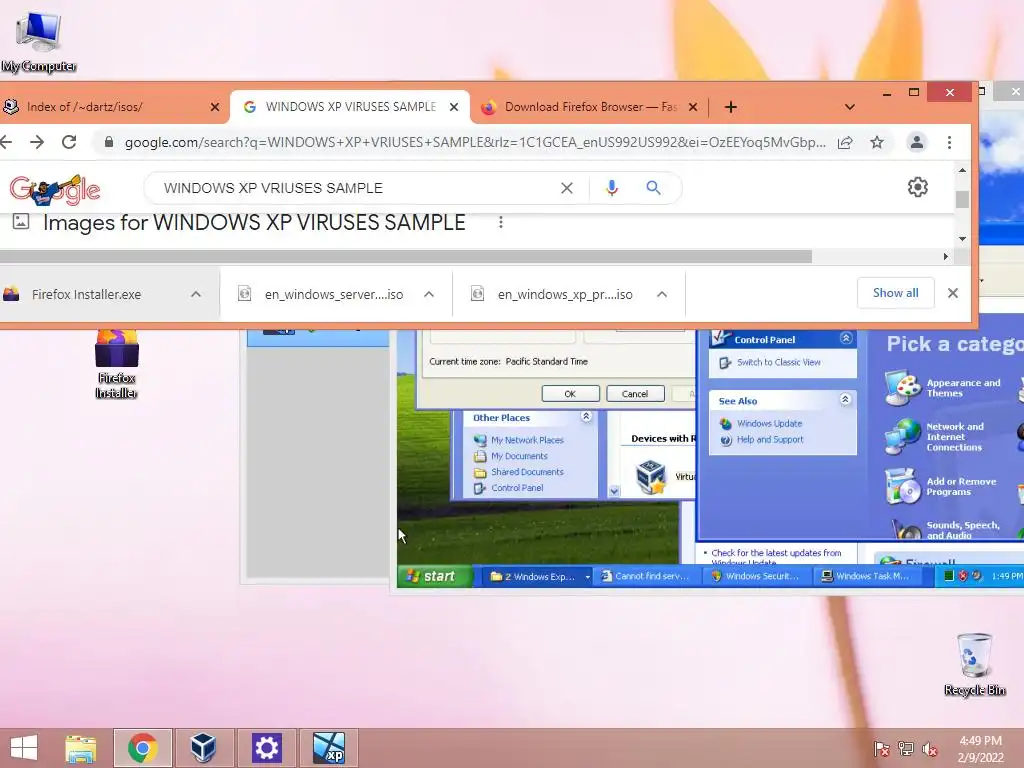Open a new Chrome tab
Screen dimensions: 1024x768
[x=730, y=107]
